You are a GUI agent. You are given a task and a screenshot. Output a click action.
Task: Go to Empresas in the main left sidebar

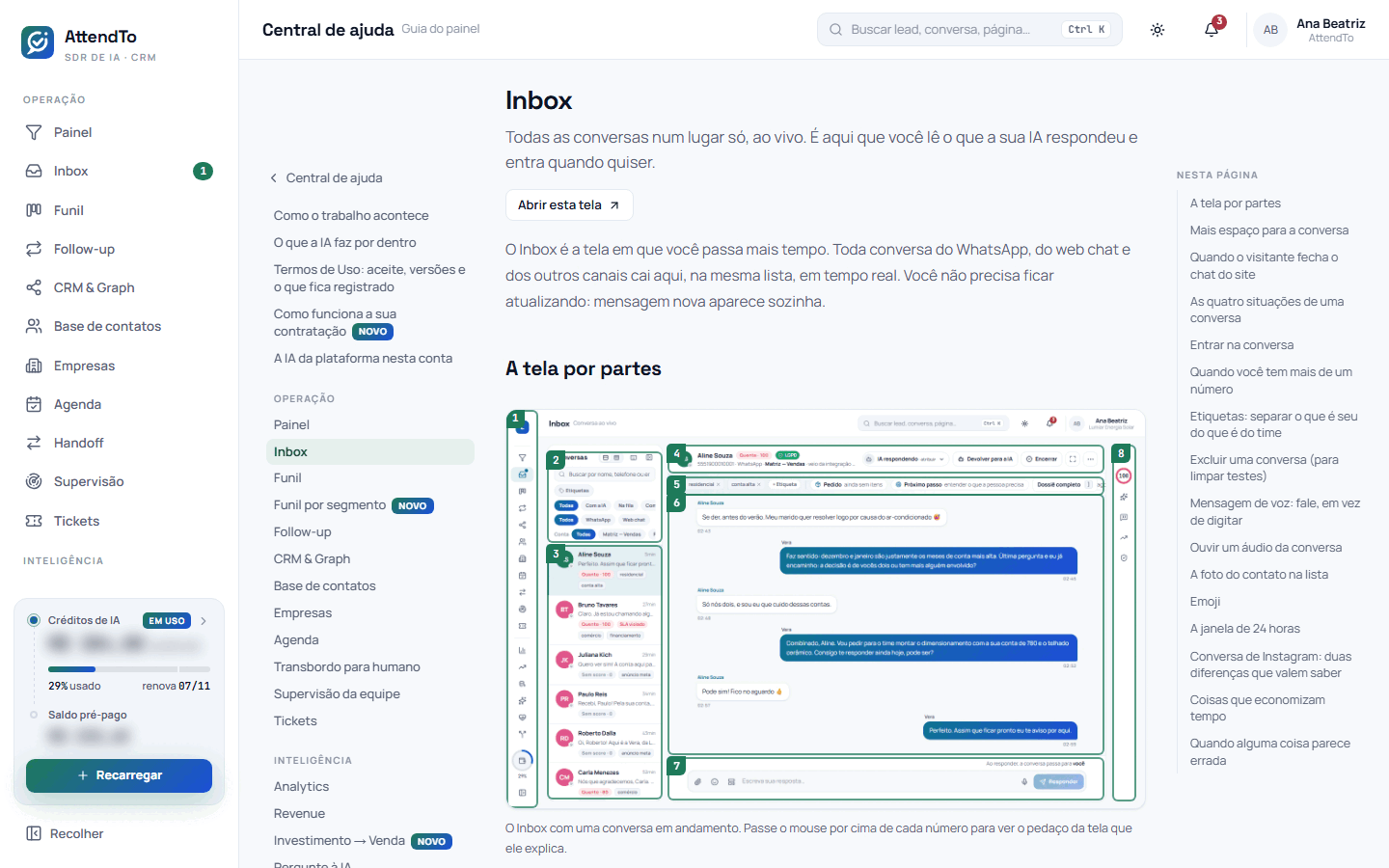pyautogui.click(x=120, y=366)
